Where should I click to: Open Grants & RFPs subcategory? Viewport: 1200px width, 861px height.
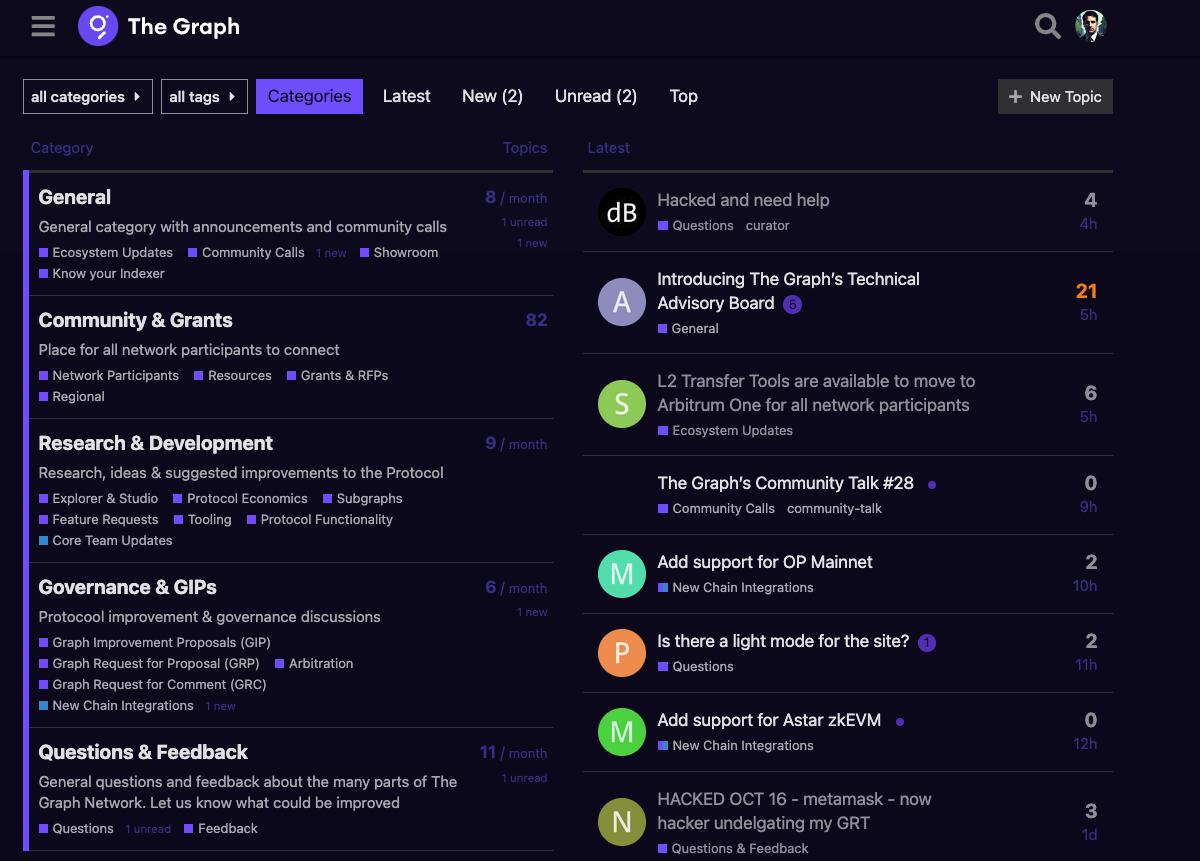(x=338, y=376)
